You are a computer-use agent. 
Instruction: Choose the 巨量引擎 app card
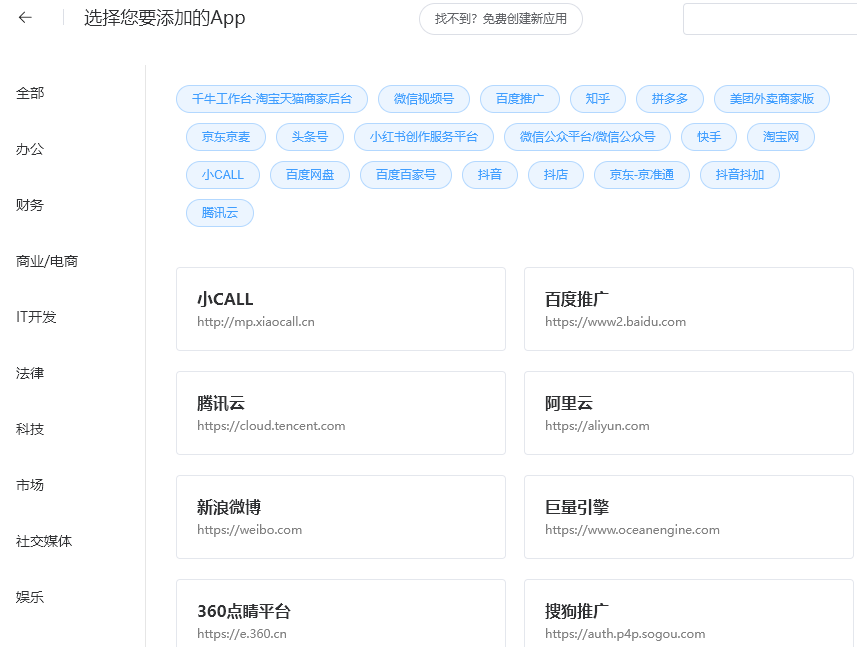tap(689, 517)
